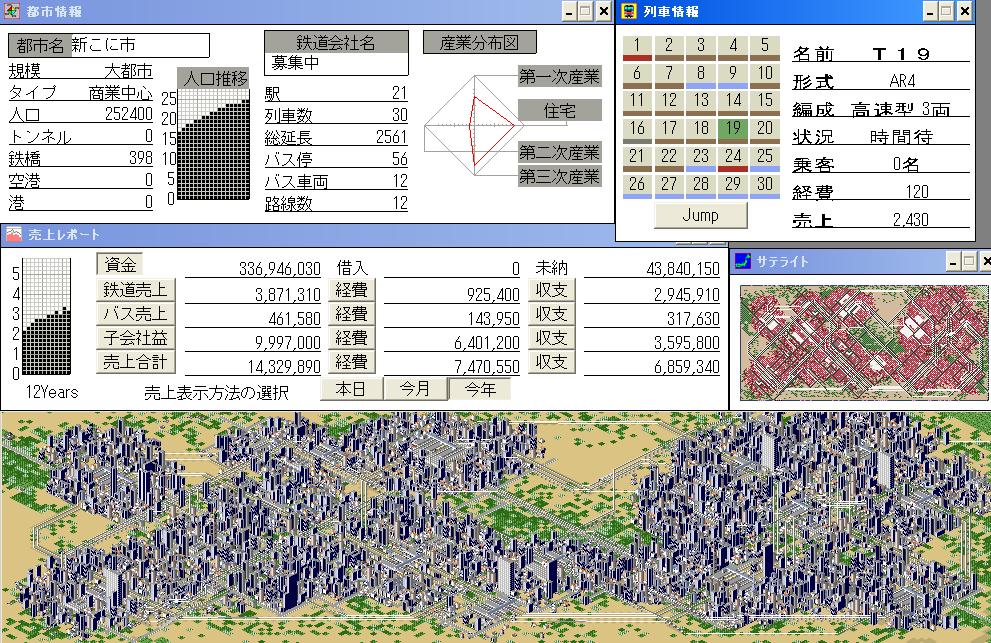Click the 鉄道売上 button
This screenshot has height=643, width=991.
click(x=135, y=290)
